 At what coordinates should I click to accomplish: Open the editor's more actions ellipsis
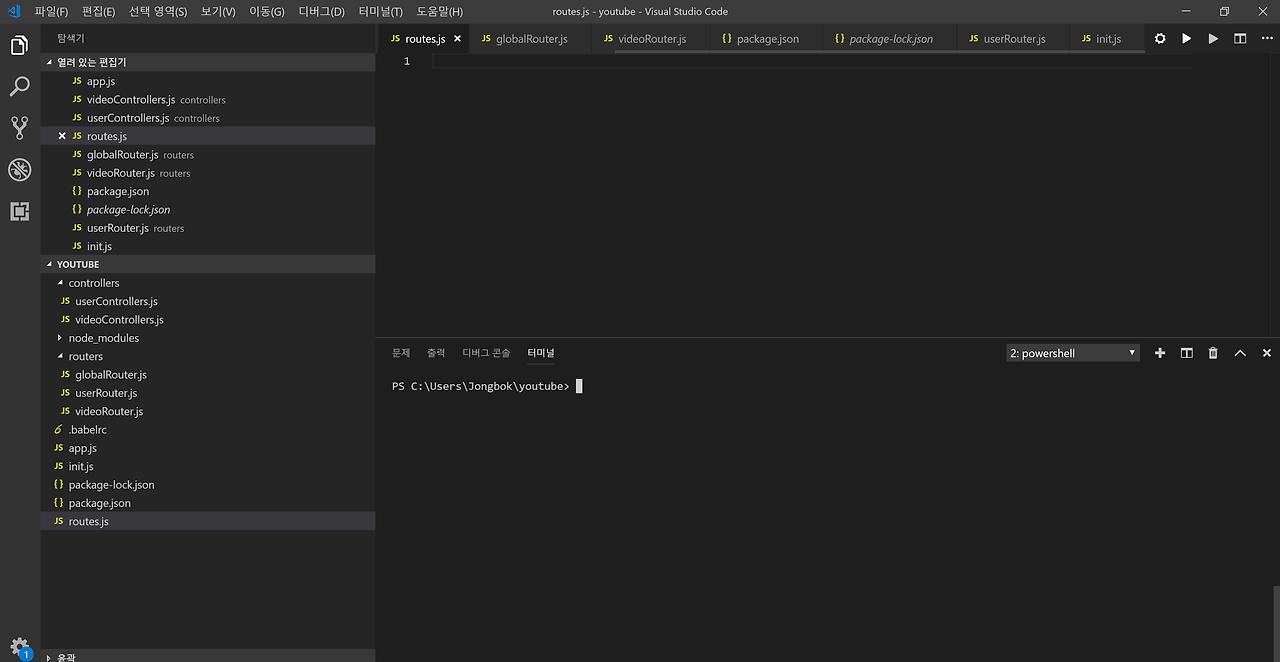(x=1266, y=38)
